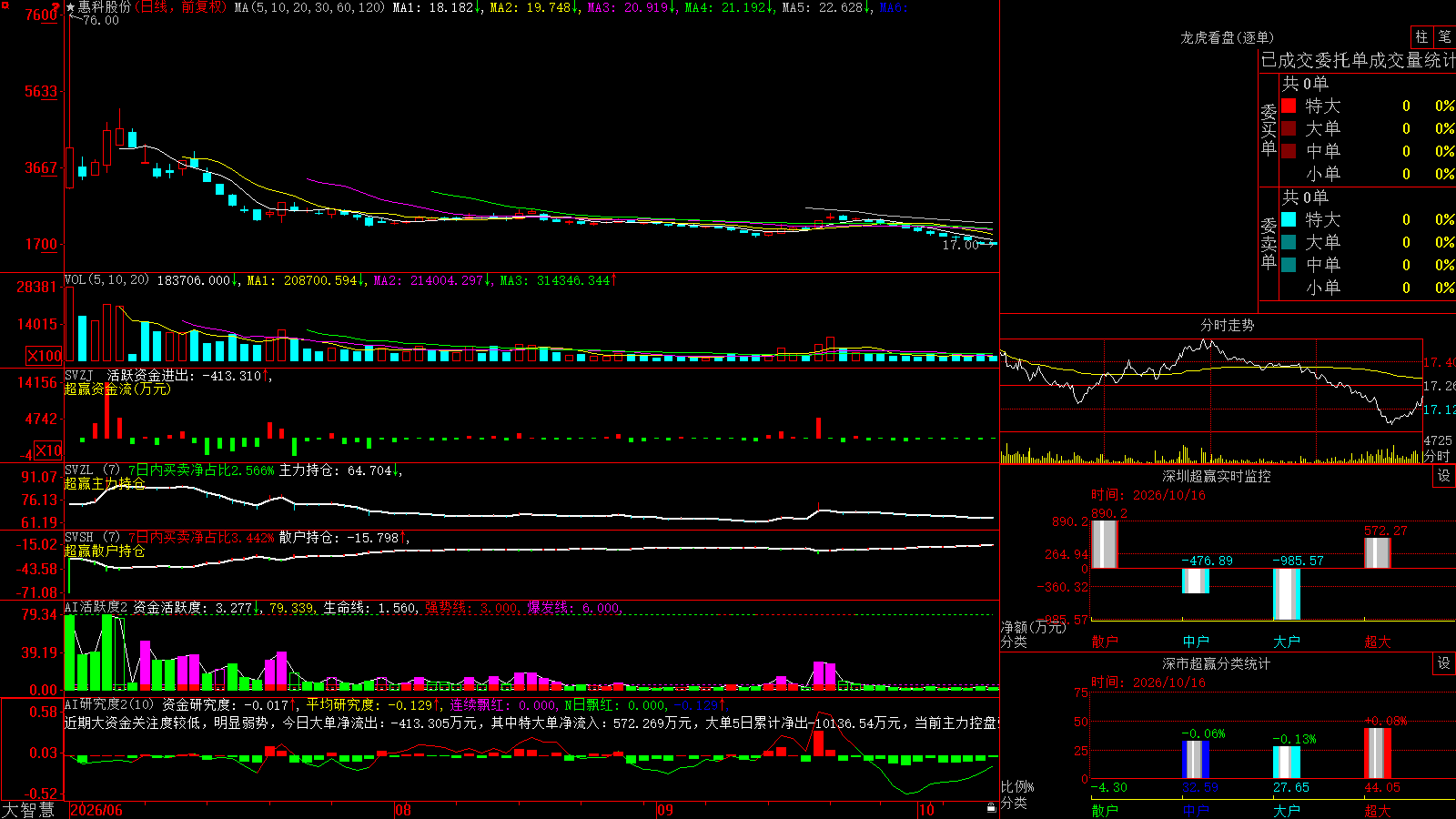Viewport: 1456px width, 819px height.
Task: Click the MA(5,10,20,30,60,120) indicator label
Action: [309, 7]
